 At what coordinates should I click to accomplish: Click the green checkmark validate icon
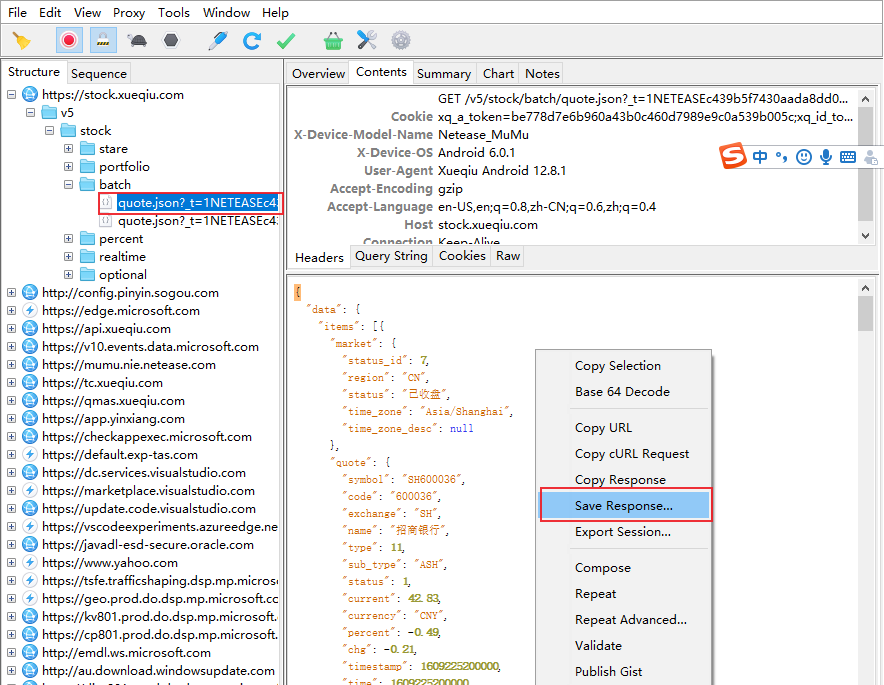click(286, 41)
